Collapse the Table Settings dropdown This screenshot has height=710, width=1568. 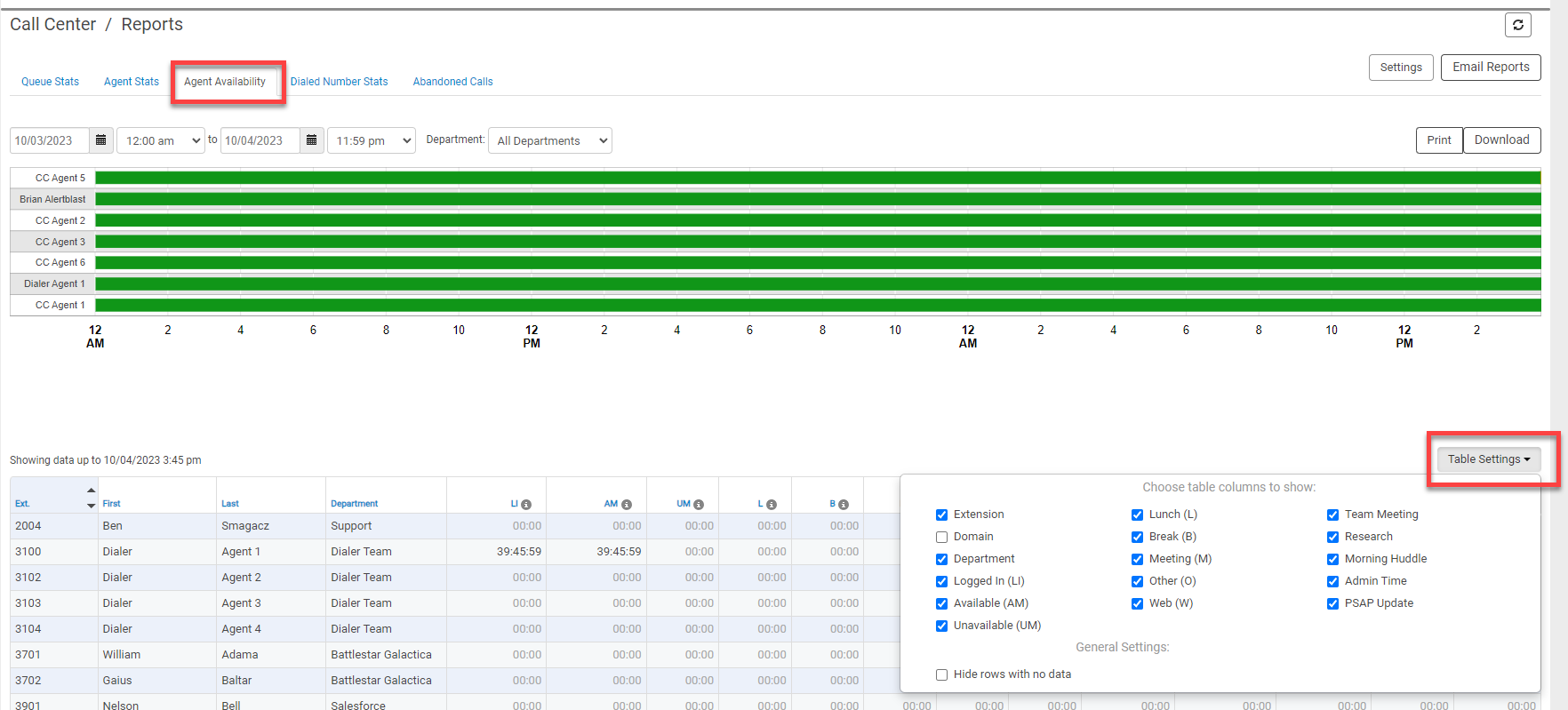1489,459
